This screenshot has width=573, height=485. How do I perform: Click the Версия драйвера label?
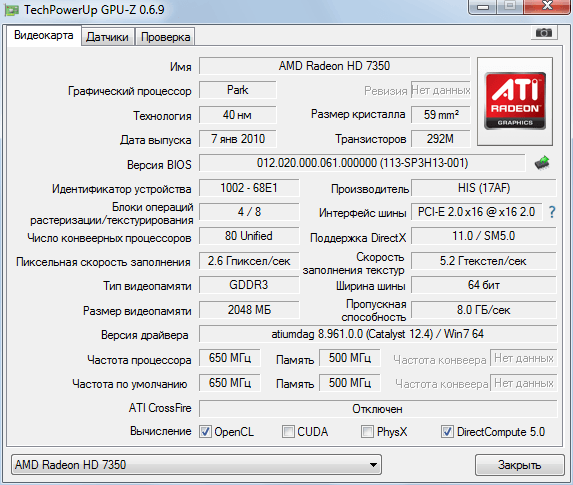145,335
